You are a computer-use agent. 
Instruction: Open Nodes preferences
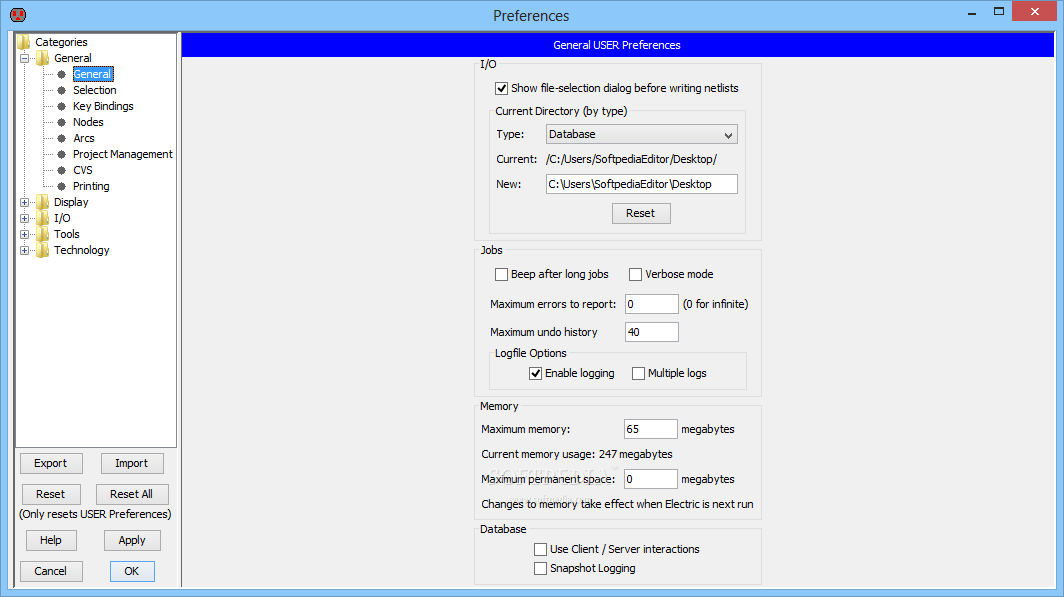tap(88, 122)
